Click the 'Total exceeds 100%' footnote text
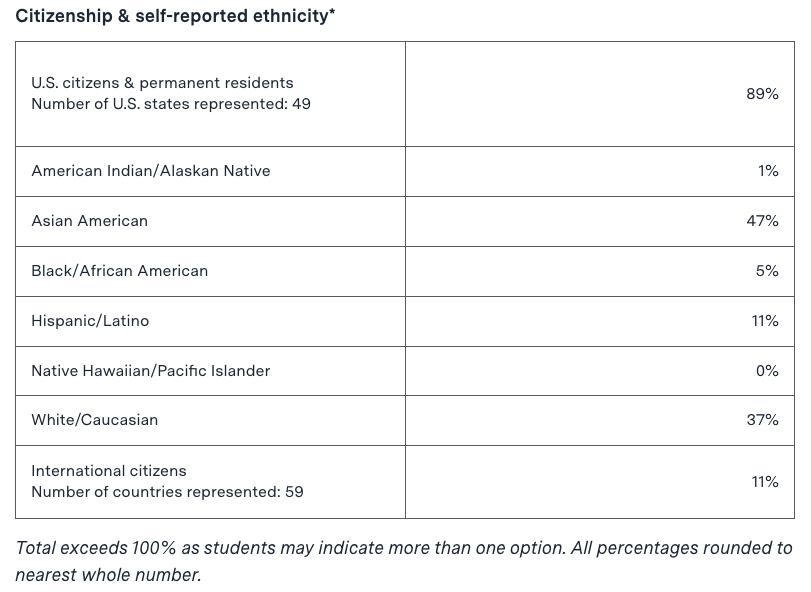 (404, 561)
